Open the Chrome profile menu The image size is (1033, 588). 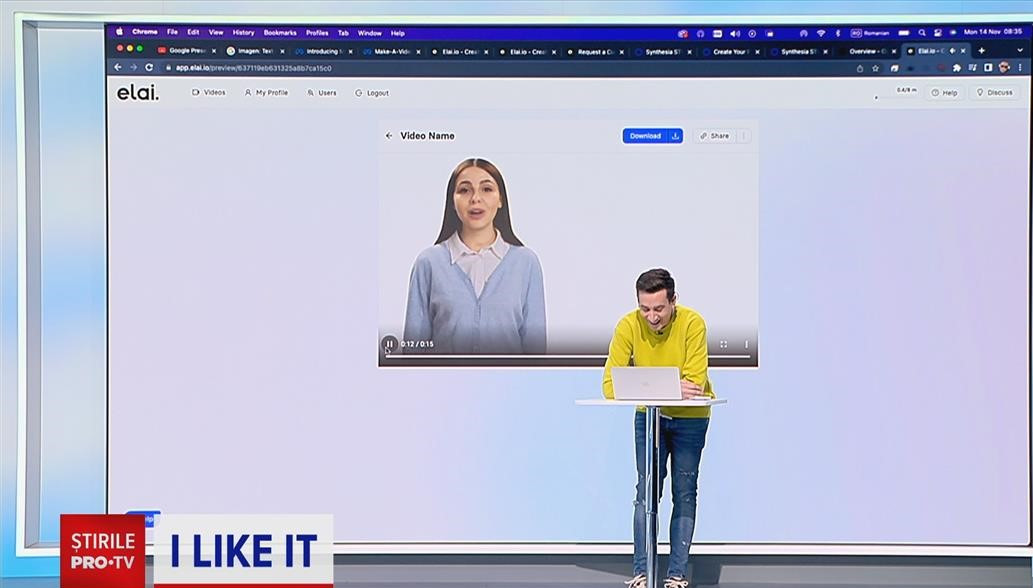[1002, 67]
